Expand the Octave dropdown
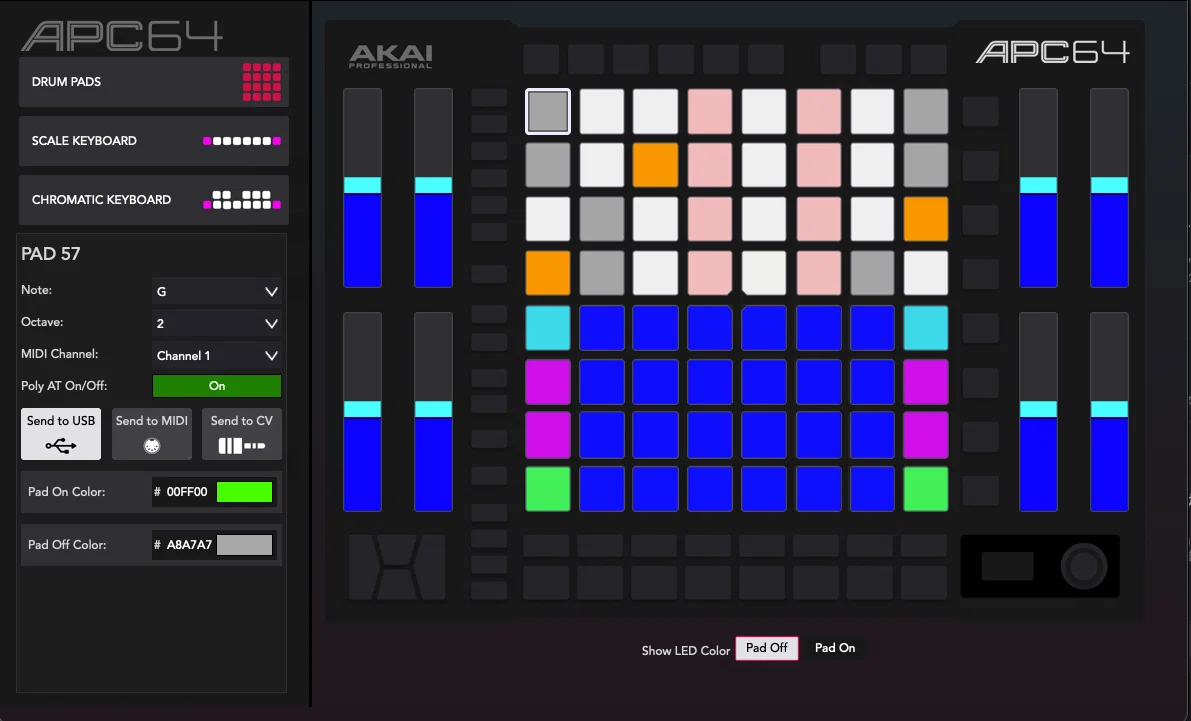The width and height of the screenshot is (1191, 721). click(x=216, y=324)
